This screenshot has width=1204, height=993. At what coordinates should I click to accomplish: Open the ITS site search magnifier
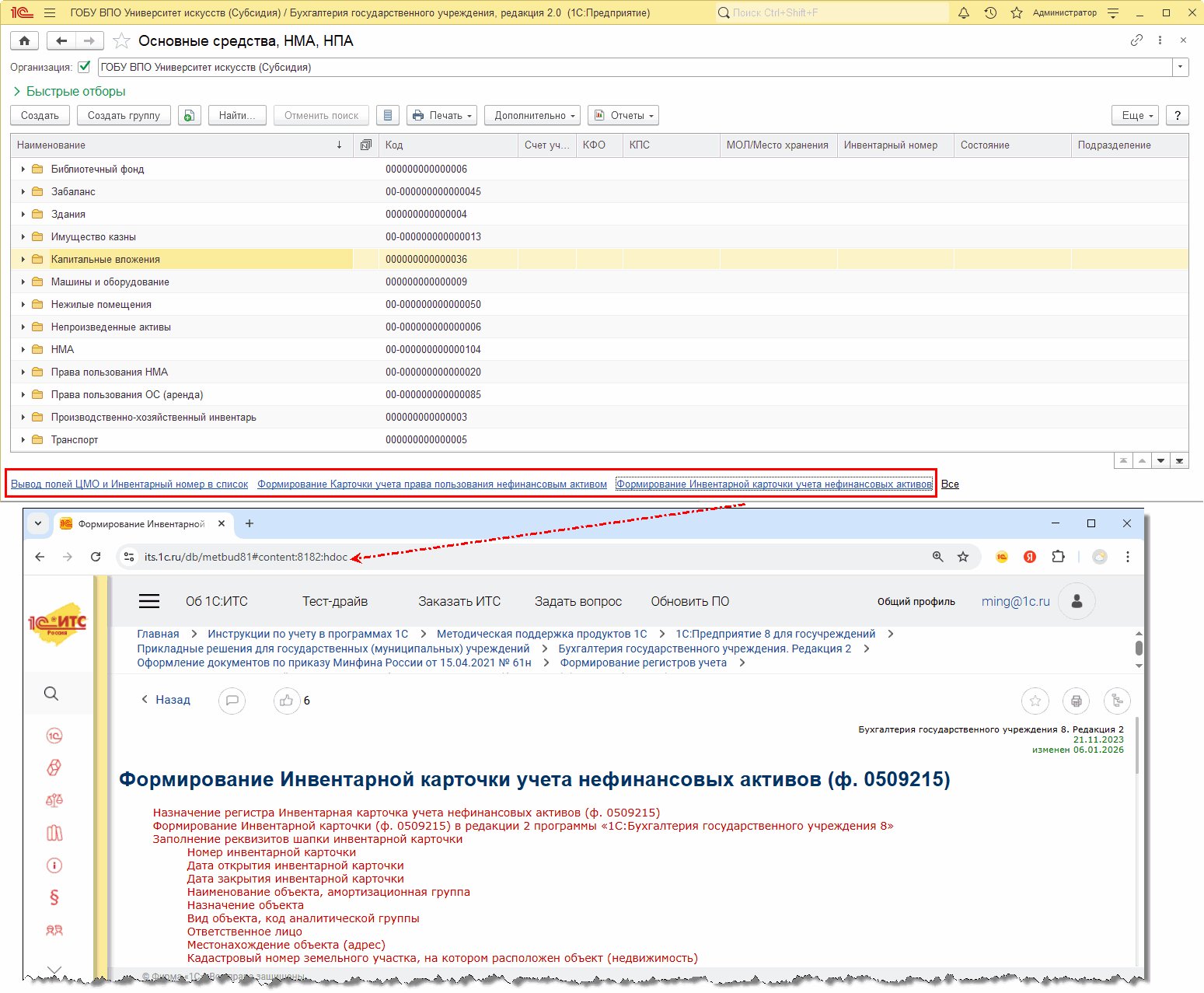[x=51, y=694]
